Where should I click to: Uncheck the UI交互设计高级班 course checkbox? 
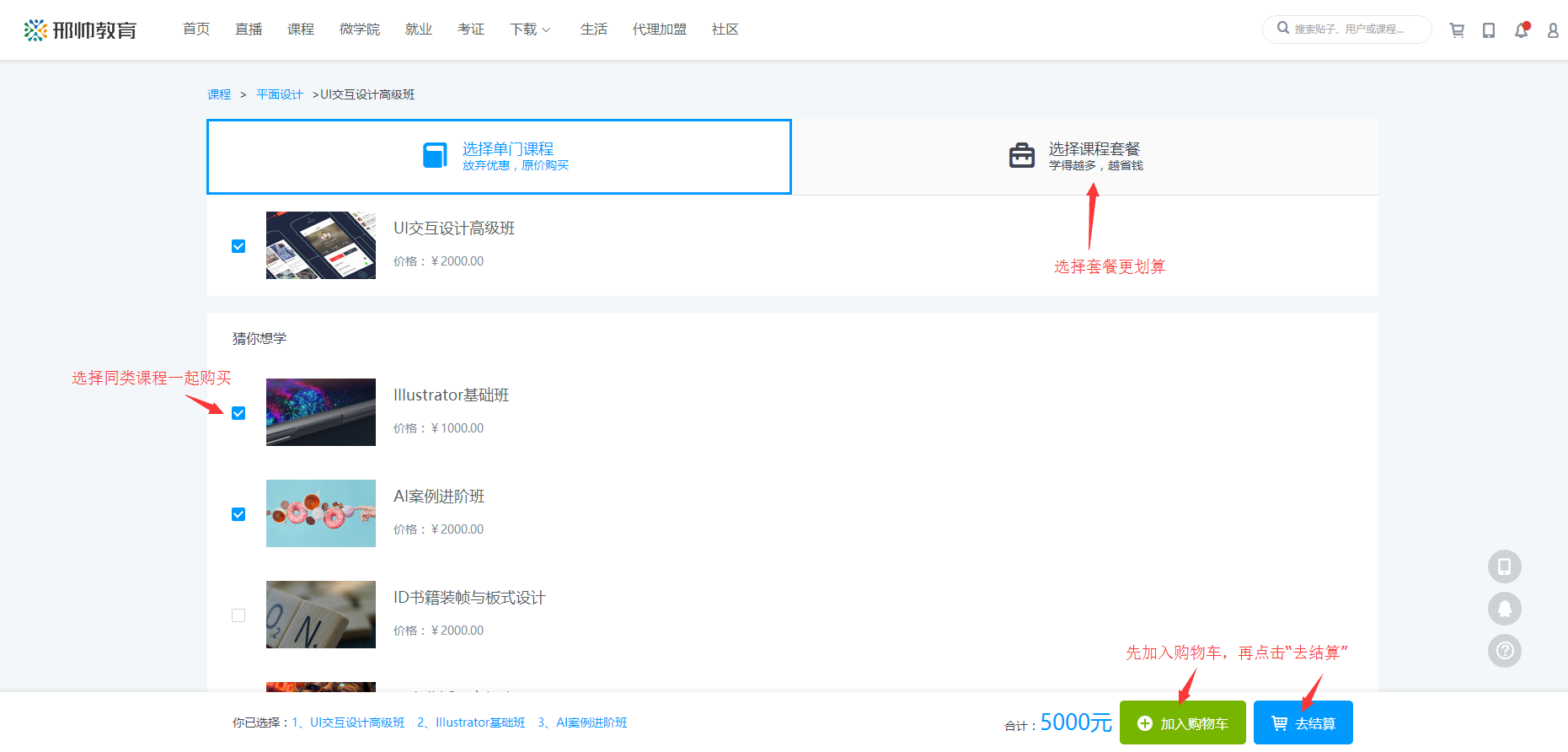click(x=238, y=246)
